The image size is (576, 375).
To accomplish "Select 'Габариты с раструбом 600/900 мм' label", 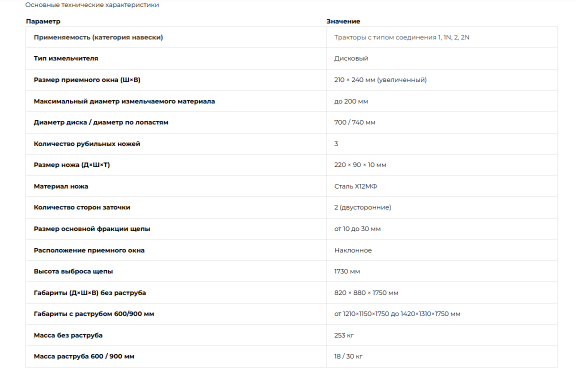I will (94, 314).
